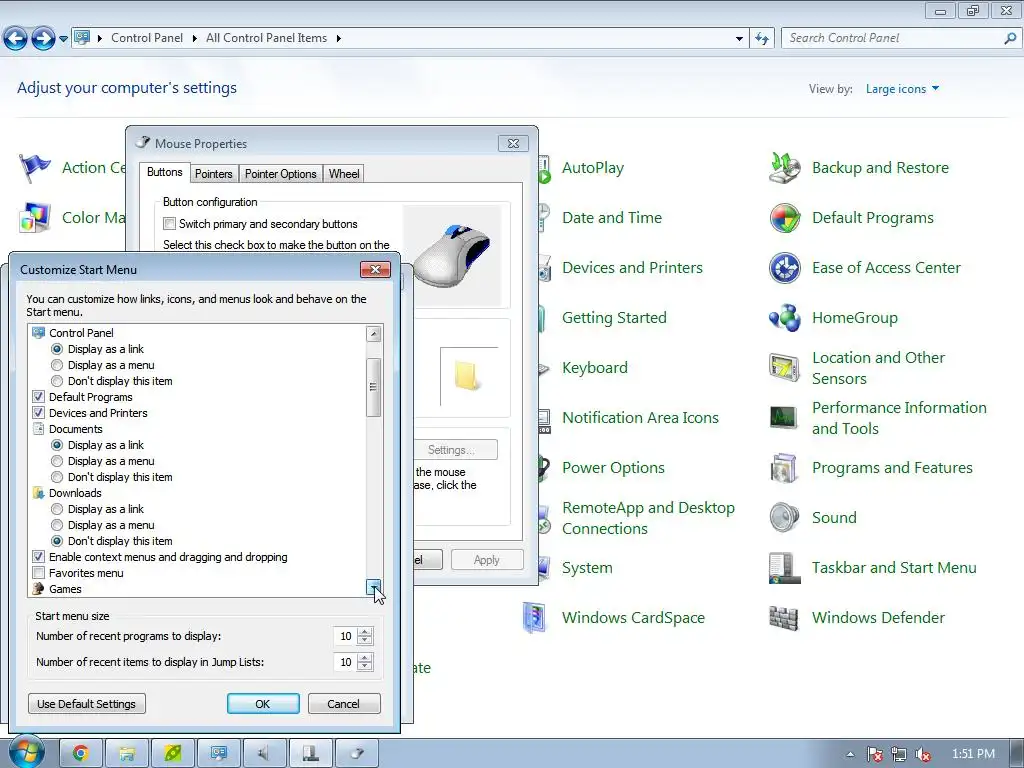The image size is (1024, 768).
Task: Select Control Panel 'Display as a menu'
Action: tap(57, 365)
